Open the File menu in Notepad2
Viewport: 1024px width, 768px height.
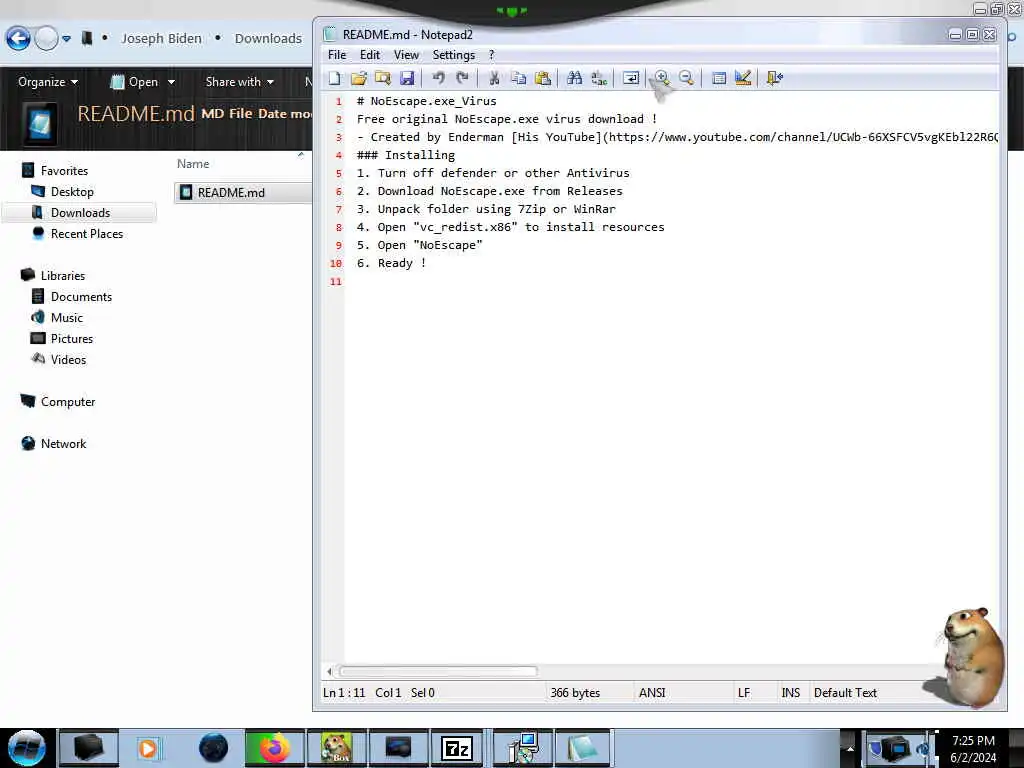click(x=337, y=55)
